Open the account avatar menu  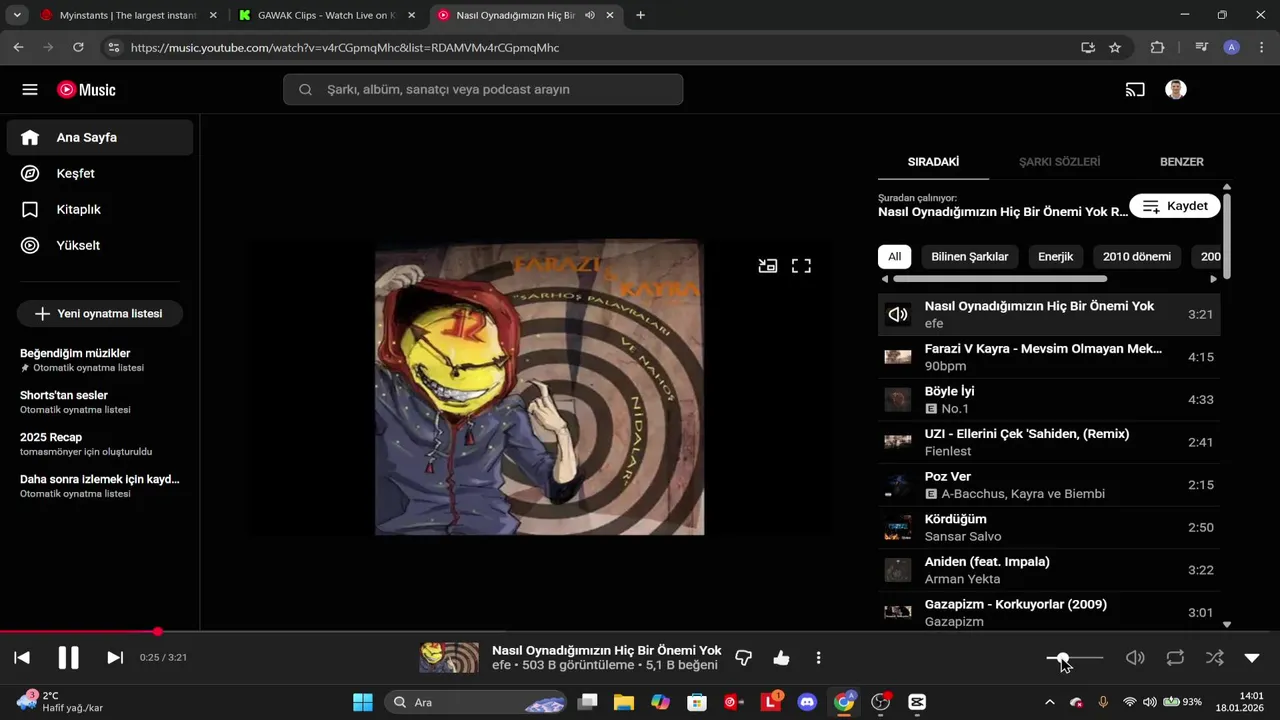[1176, 90]
